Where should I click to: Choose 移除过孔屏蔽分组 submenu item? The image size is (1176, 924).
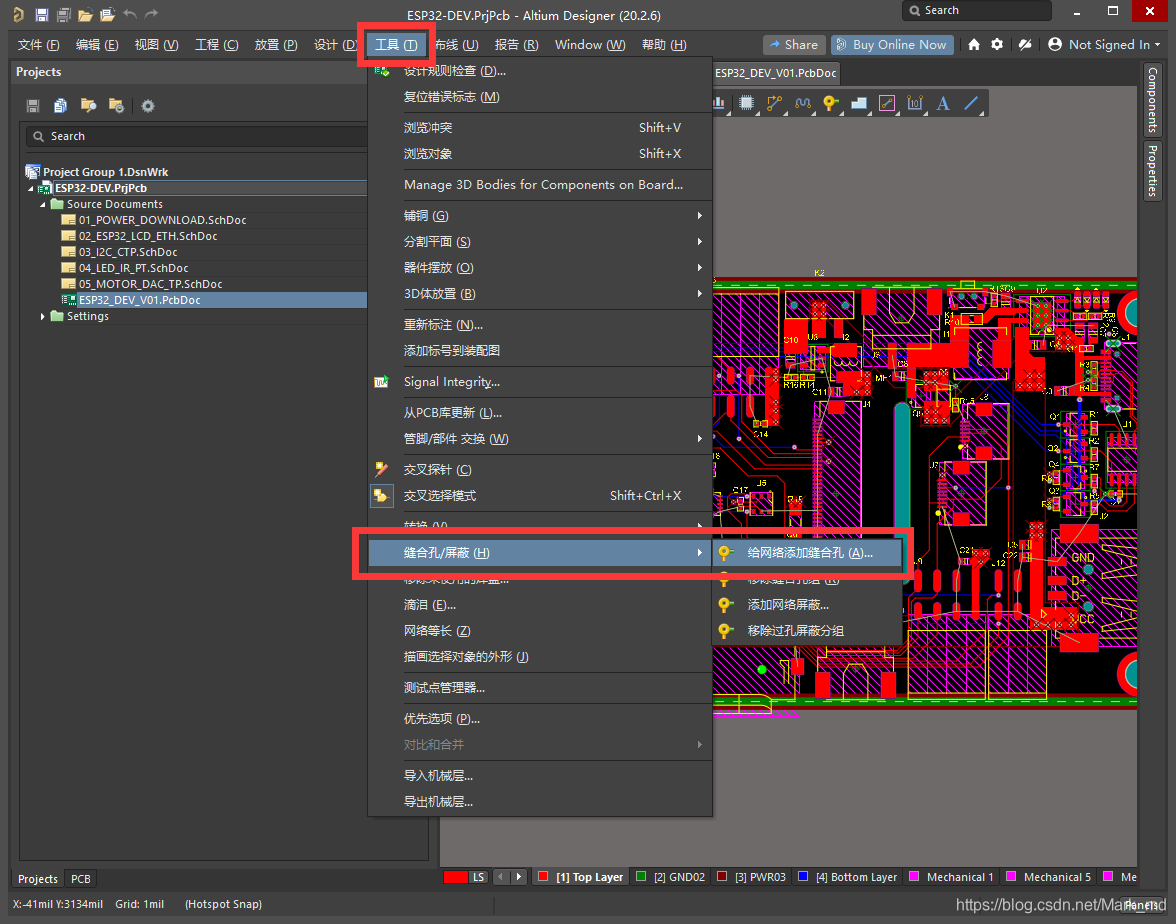pos(807,631)
